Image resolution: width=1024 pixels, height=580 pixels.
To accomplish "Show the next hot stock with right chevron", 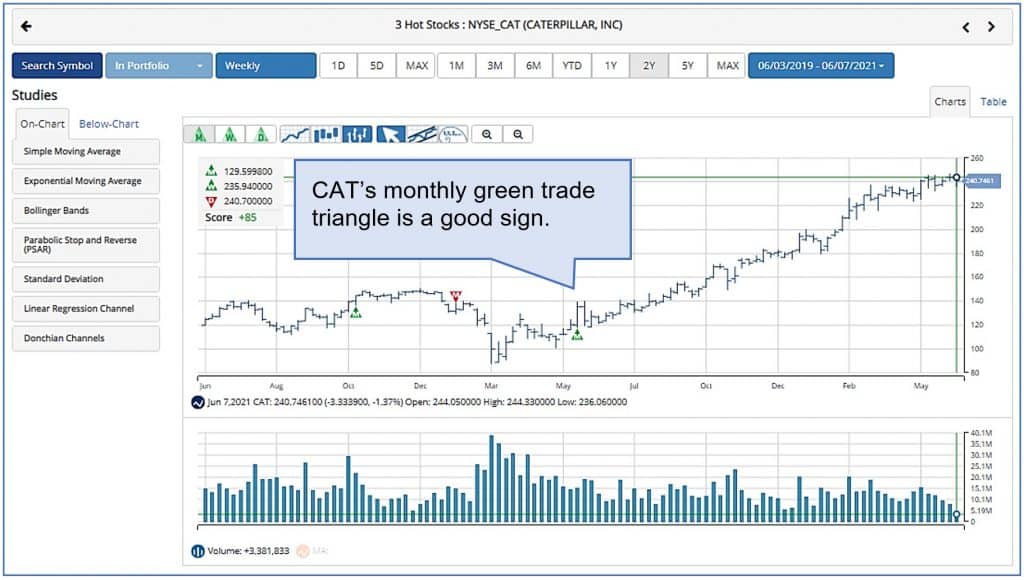I will click(991, 27).
